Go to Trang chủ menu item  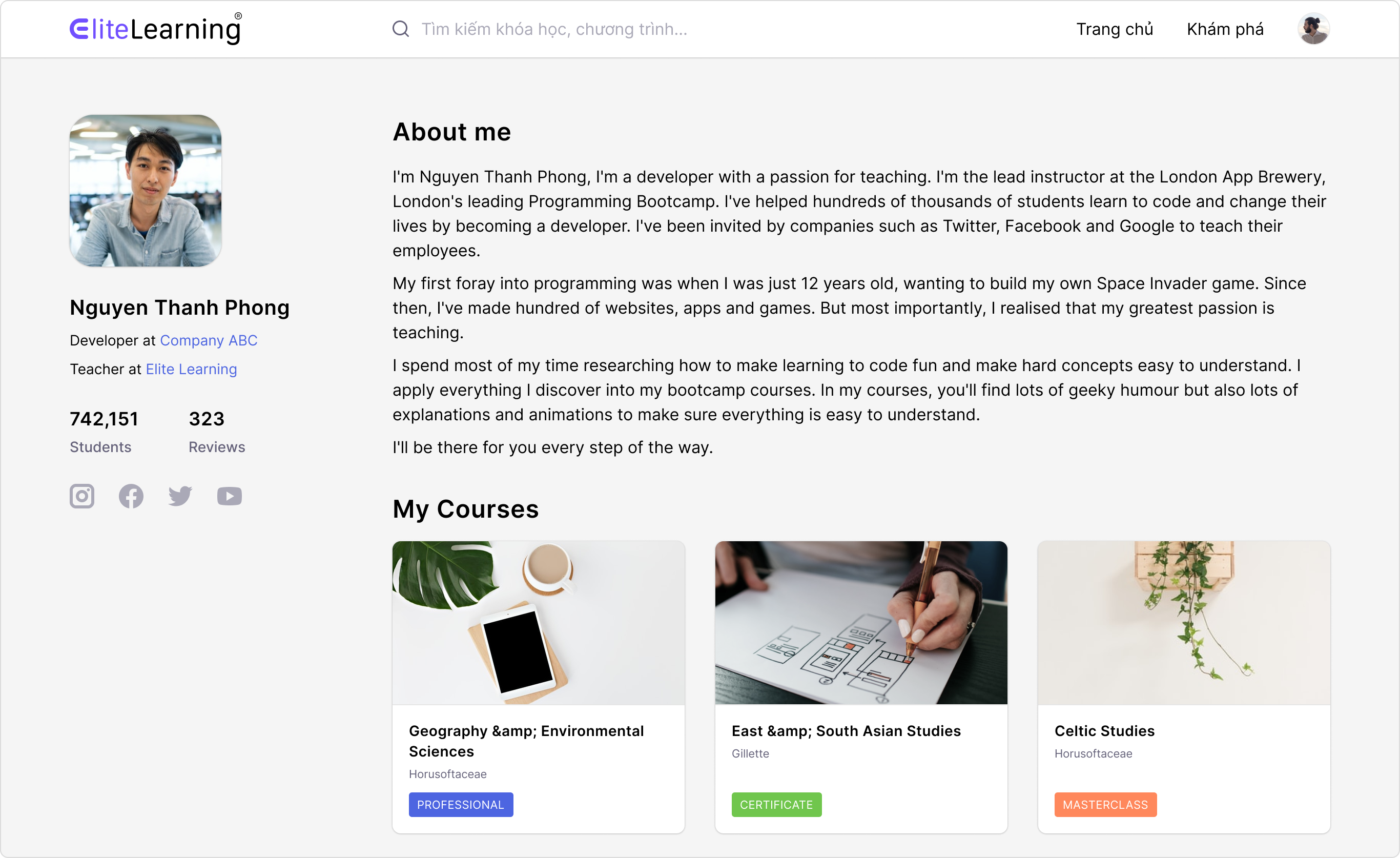click(1114, 29)
